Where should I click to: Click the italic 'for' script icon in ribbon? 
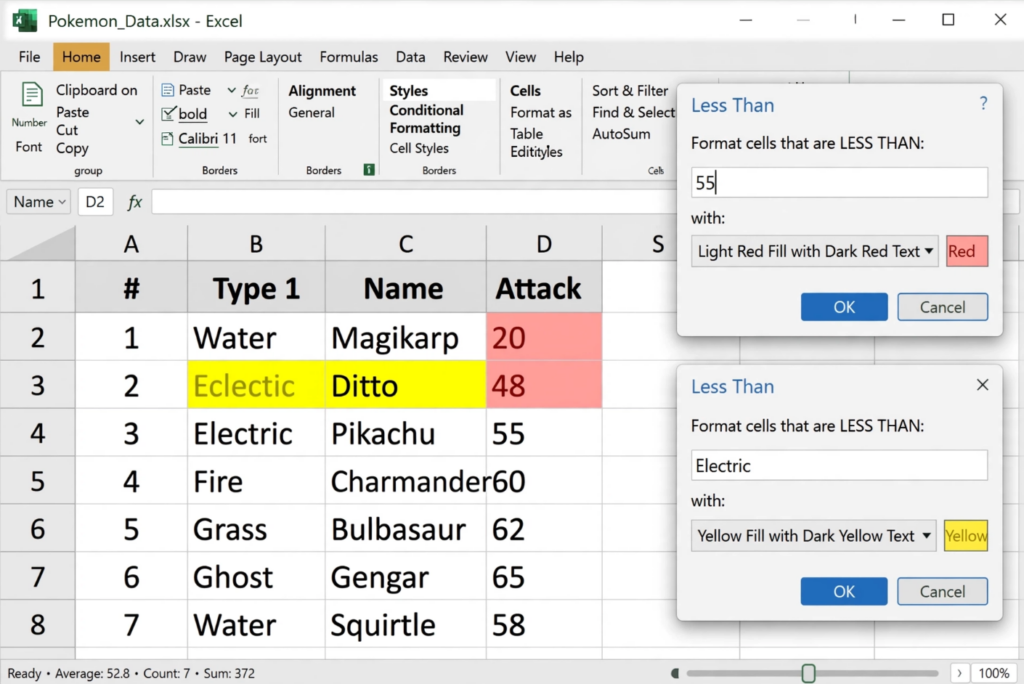point(250,90)
